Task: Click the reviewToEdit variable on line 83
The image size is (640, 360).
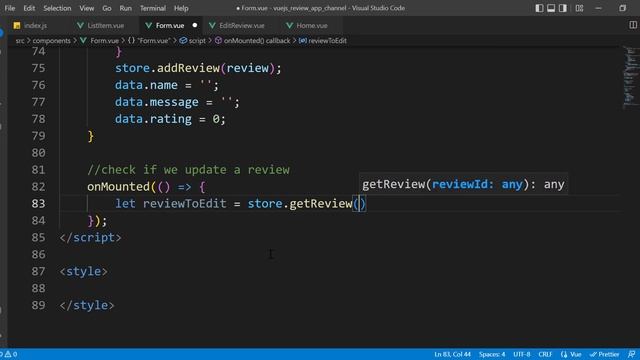Action: click(184, 203)
